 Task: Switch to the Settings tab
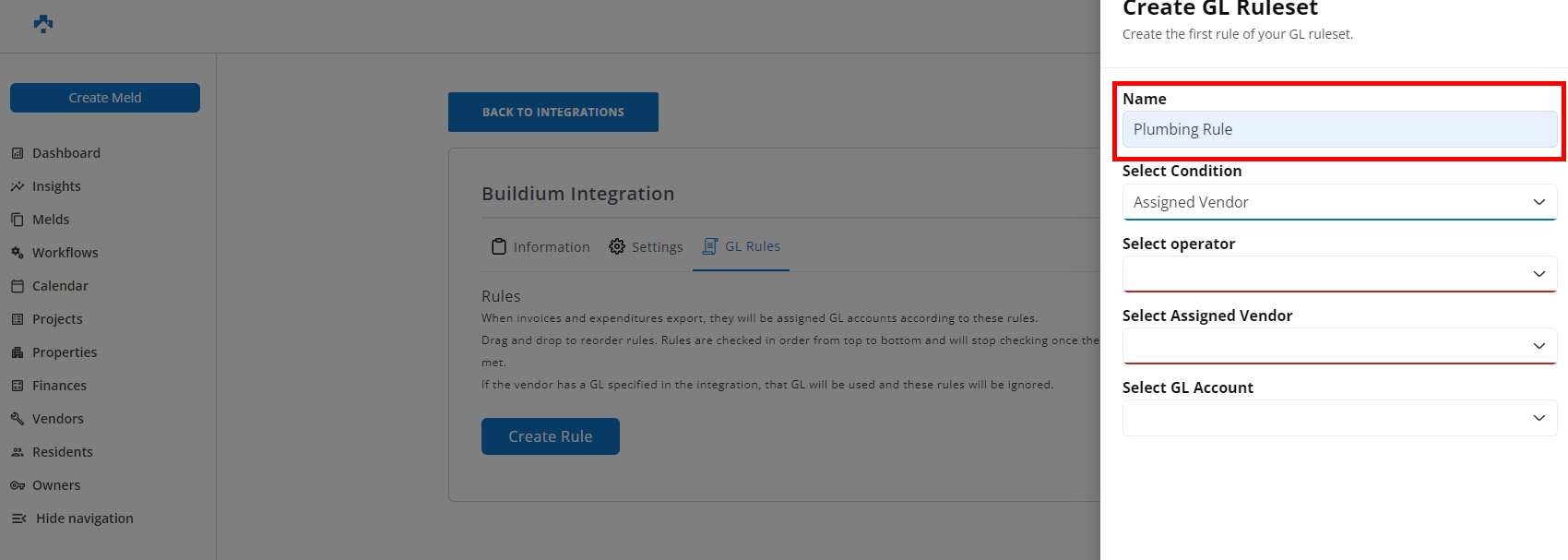(646, 247)
